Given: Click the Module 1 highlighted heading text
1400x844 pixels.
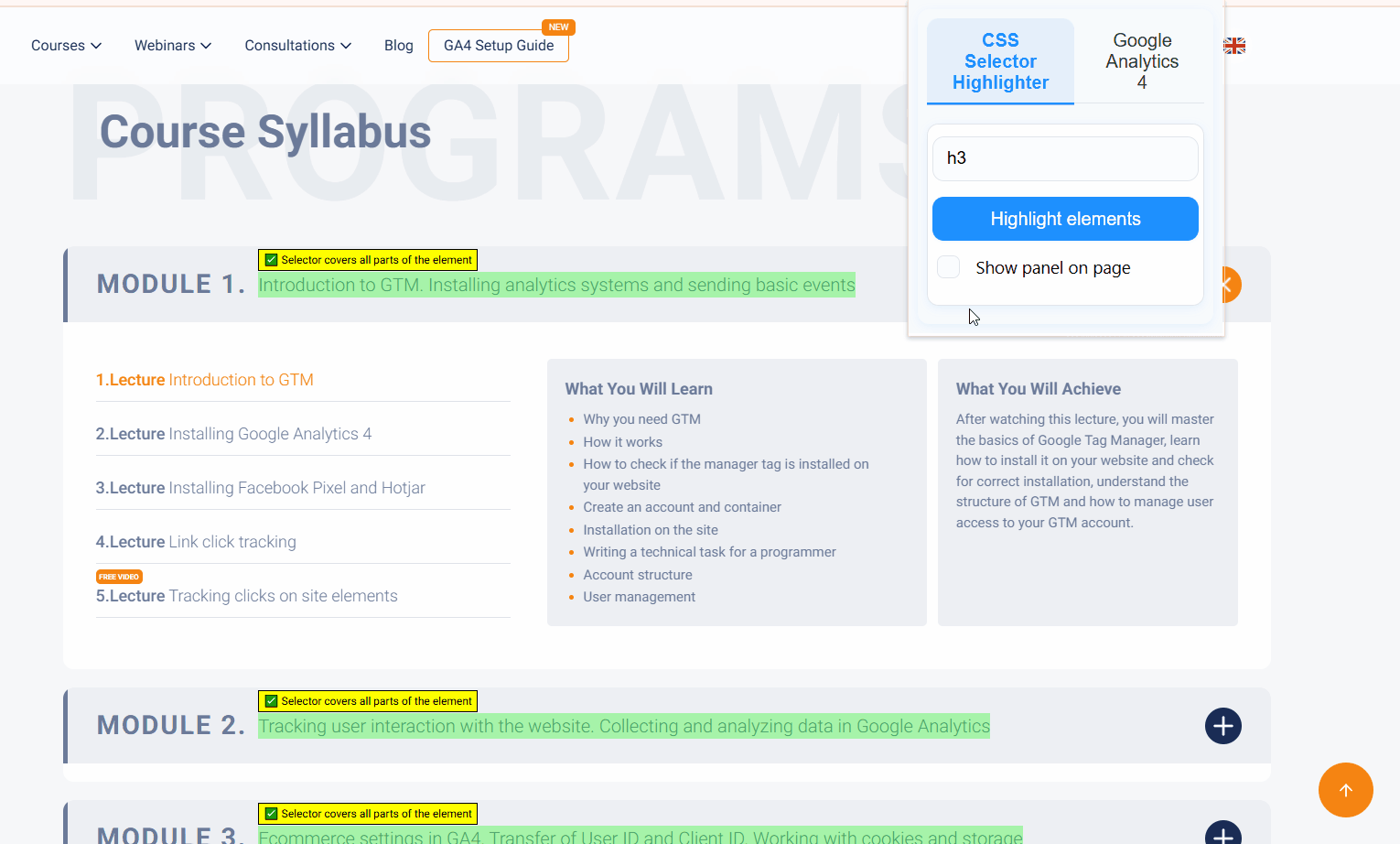Looking at the screenshot, I should click(x=556, y=285).
